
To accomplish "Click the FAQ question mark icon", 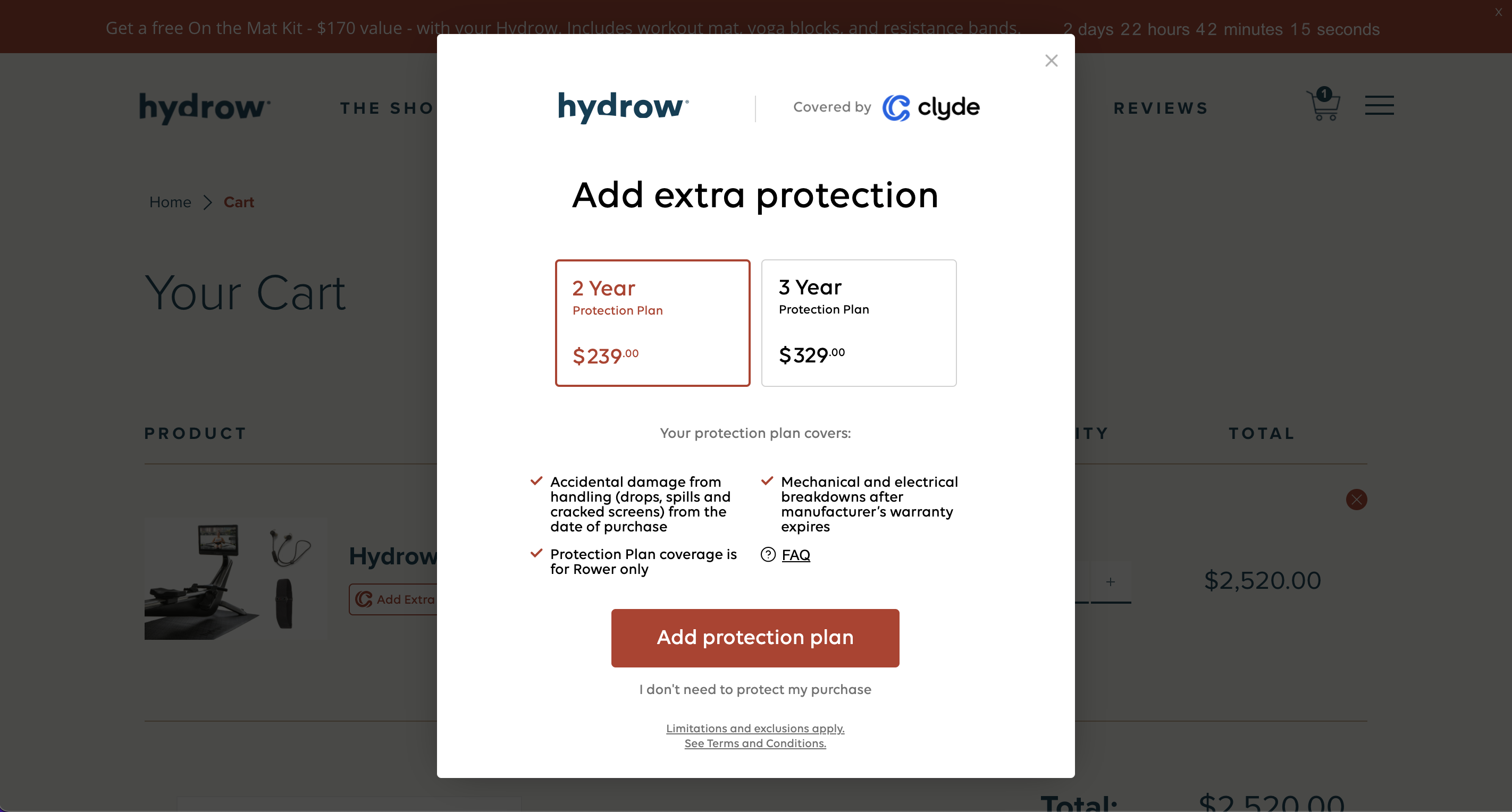I will [768, 554].
